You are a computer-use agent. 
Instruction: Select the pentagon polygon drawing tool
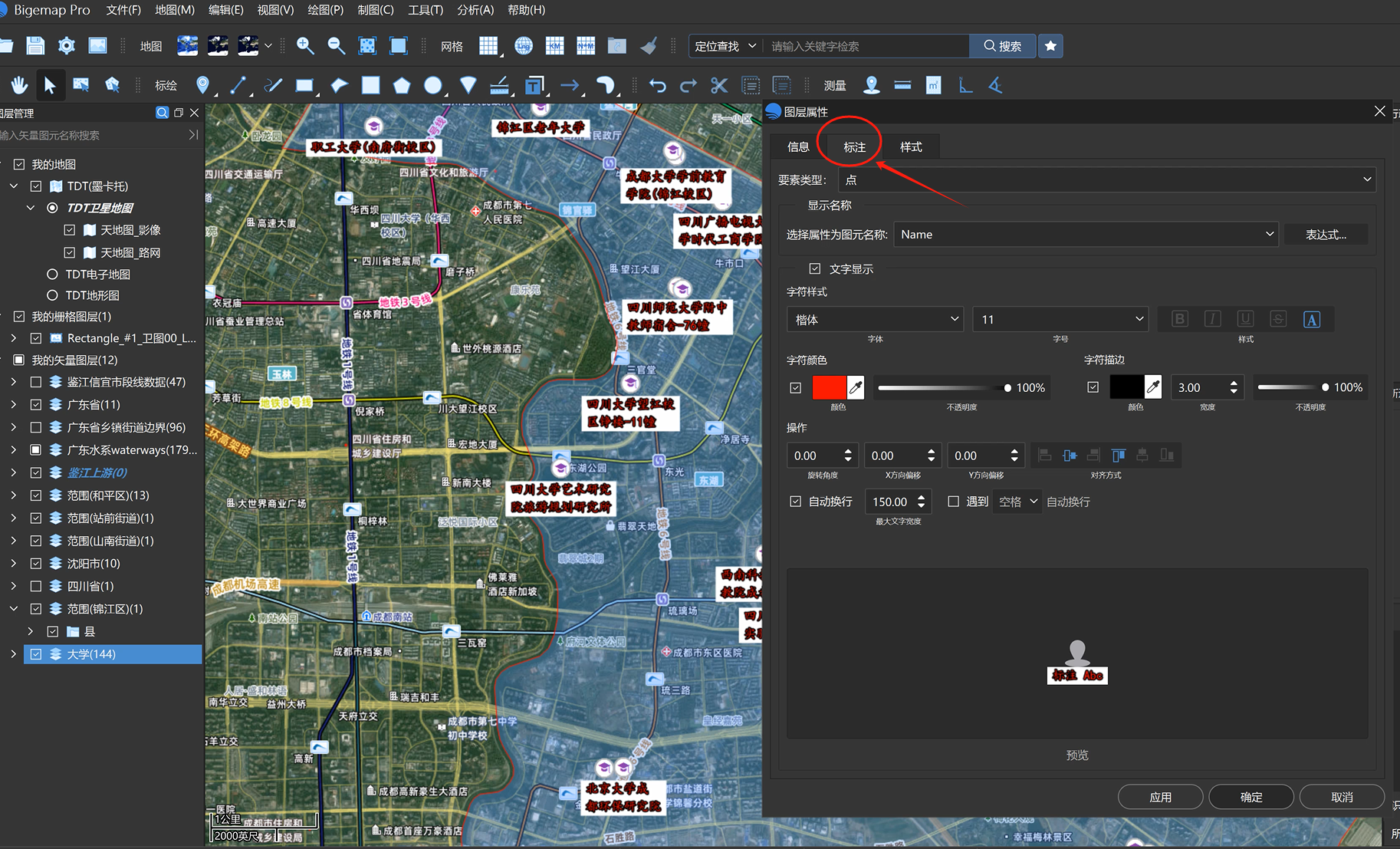click(x=402, y=84)
